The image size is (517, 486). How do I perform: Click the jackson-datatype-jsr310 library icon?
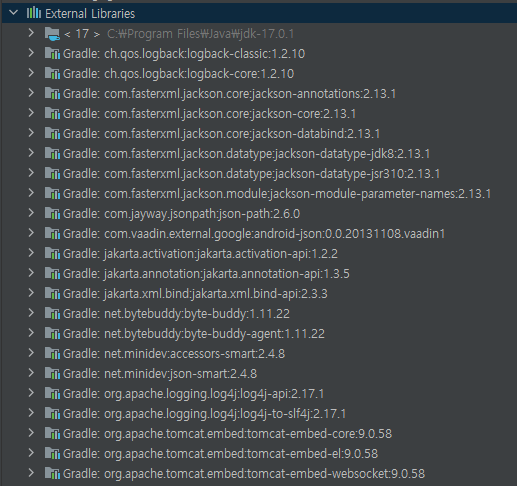tap(52, 173)
